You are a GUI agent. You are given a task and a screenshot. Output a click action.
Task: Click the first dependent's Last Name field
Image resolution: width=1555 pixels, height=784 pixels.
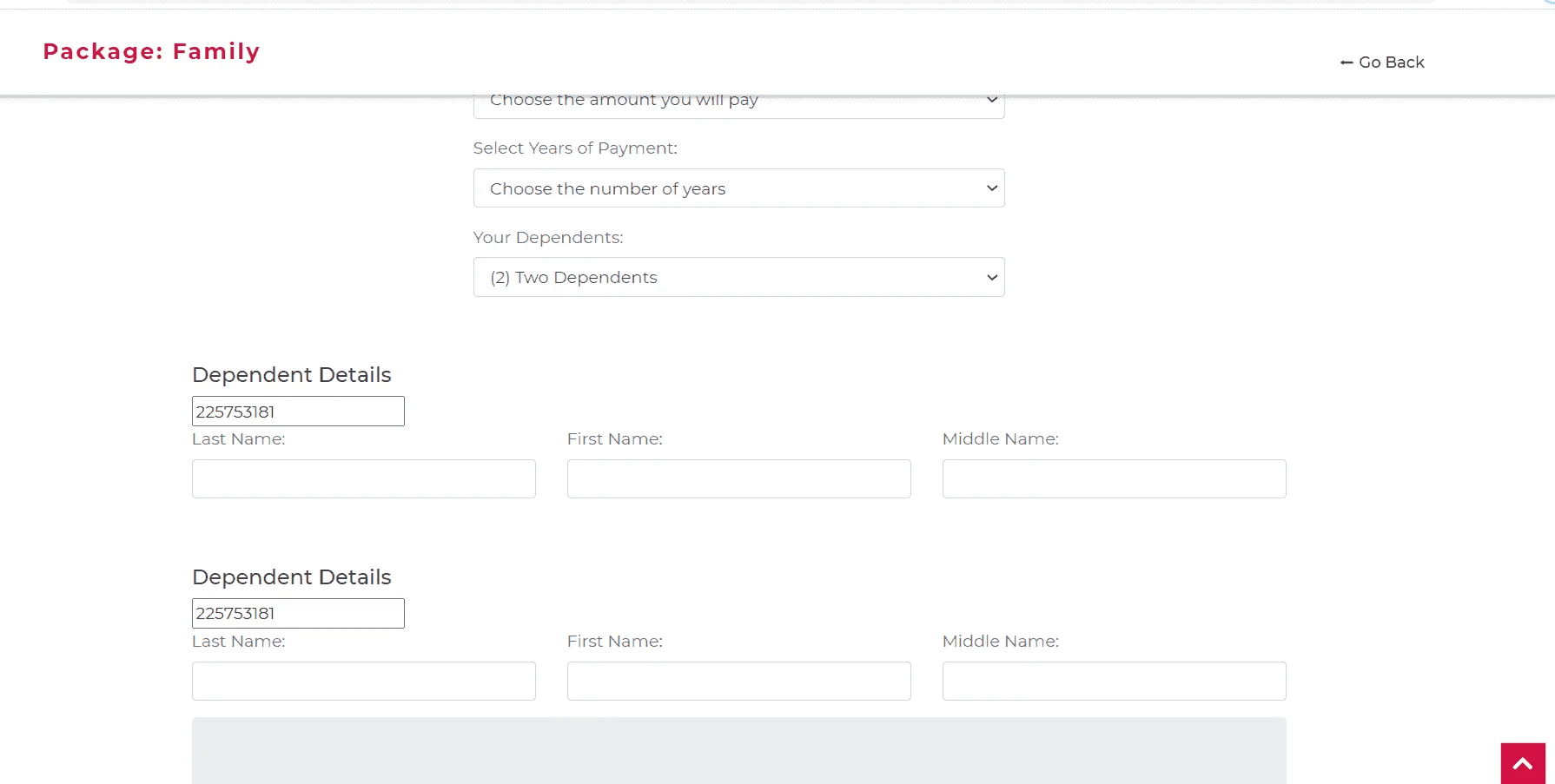pyautogui.click(x=364, y=478)
